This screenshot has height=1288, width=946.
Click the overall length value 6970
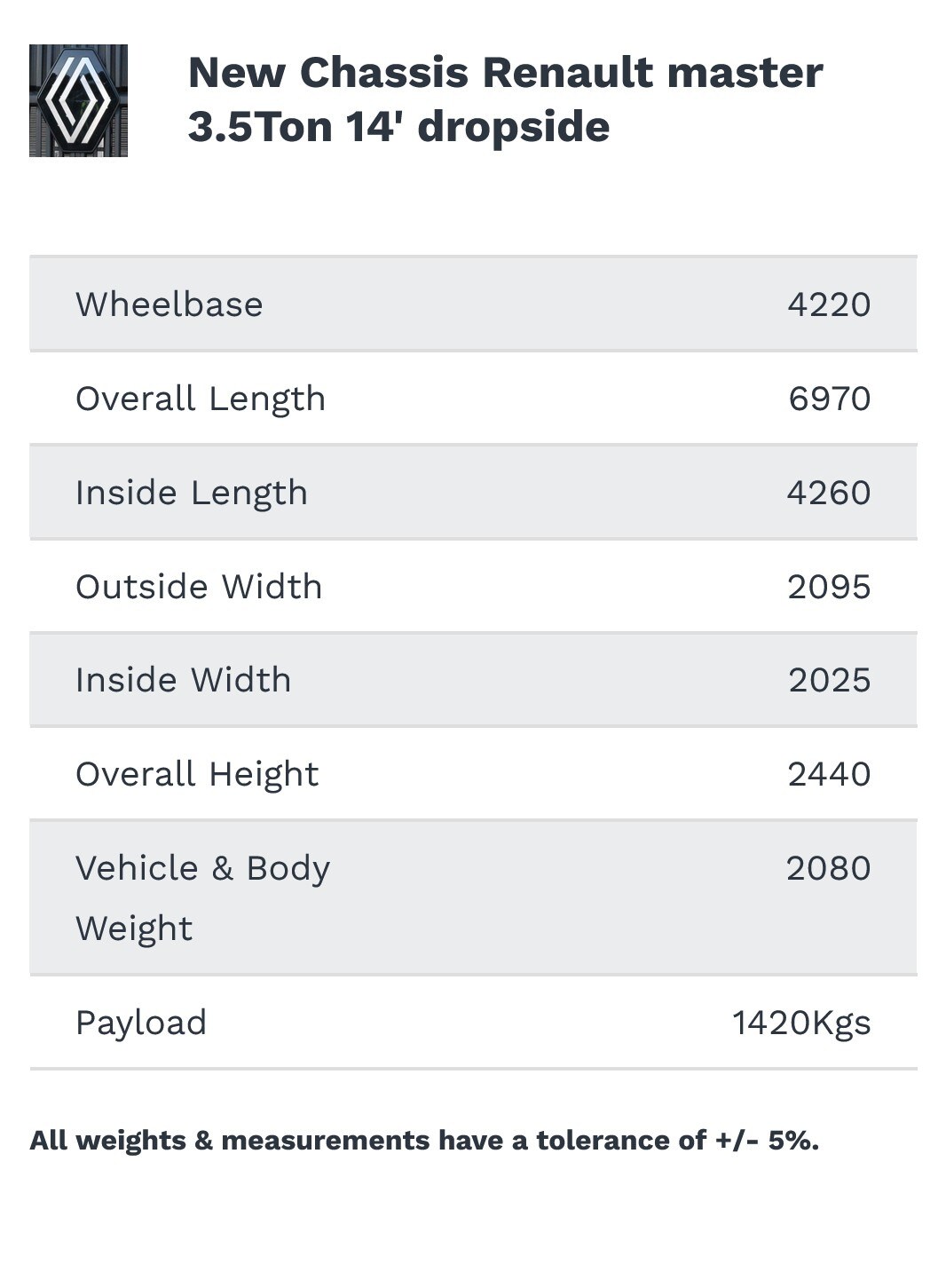(829, 399)
